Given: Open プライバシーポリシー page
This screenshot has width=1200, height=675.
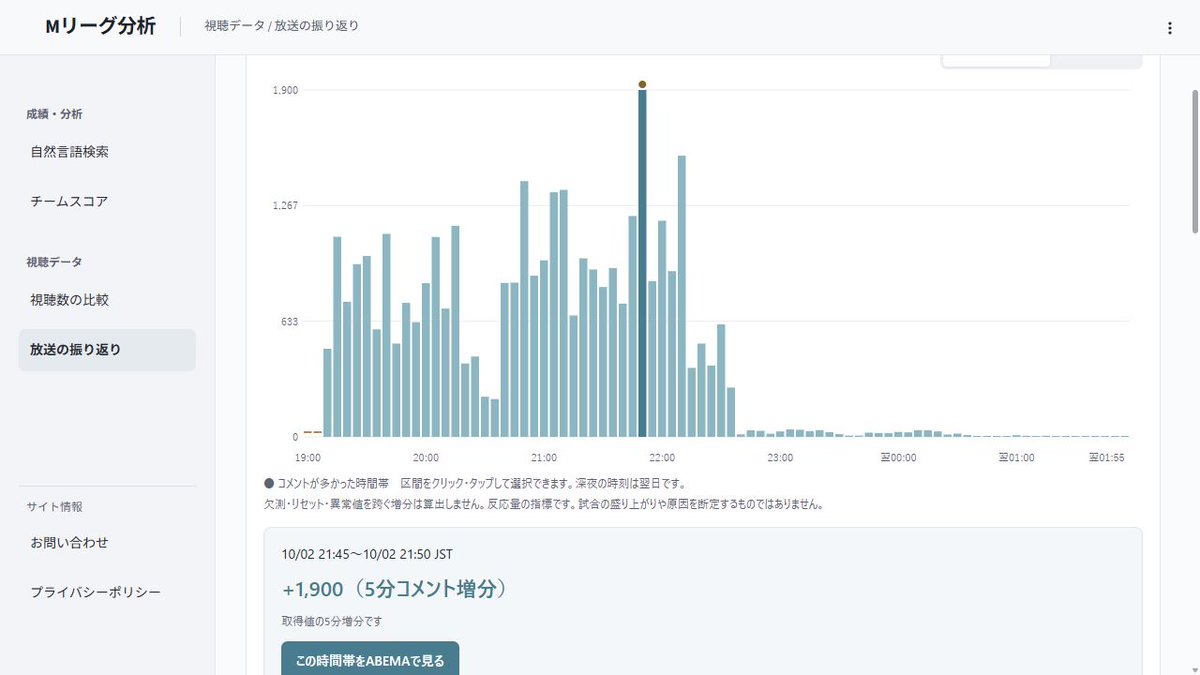Looking at the screenshot, I should (107, 592).
